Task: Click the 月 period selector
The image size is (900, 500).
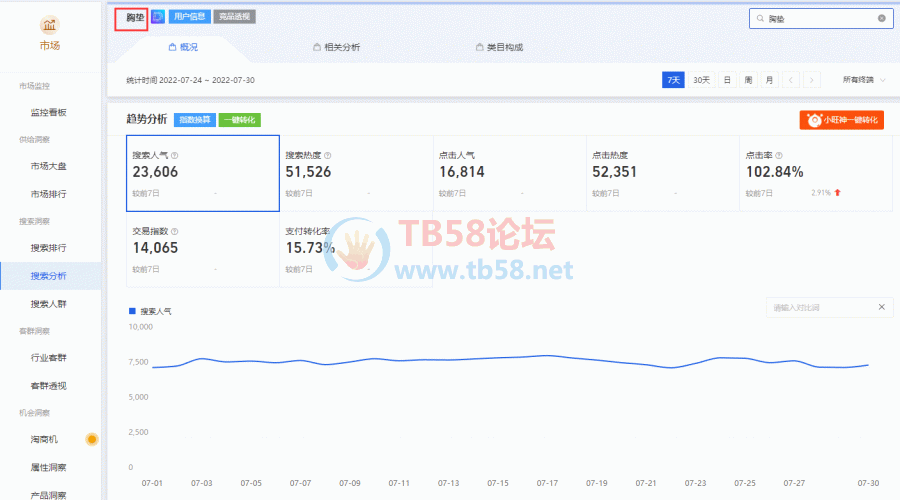Action: click(x=769, y=80)
